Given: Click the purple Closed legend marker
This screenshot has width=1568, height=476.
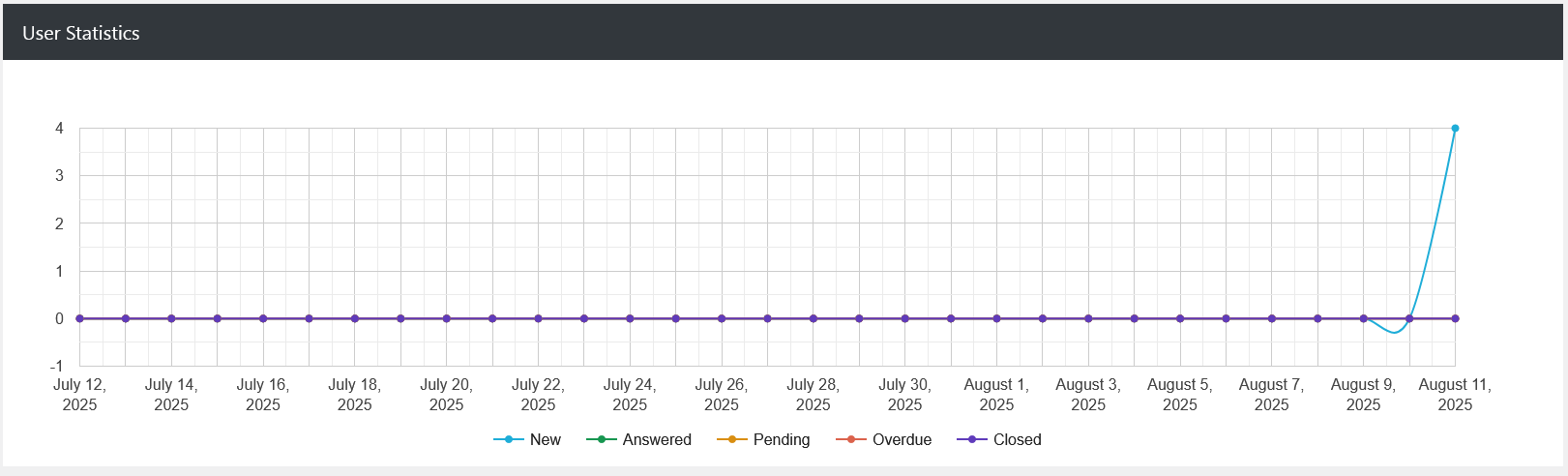Looking at the screenshot, I should tap(972, 439).
